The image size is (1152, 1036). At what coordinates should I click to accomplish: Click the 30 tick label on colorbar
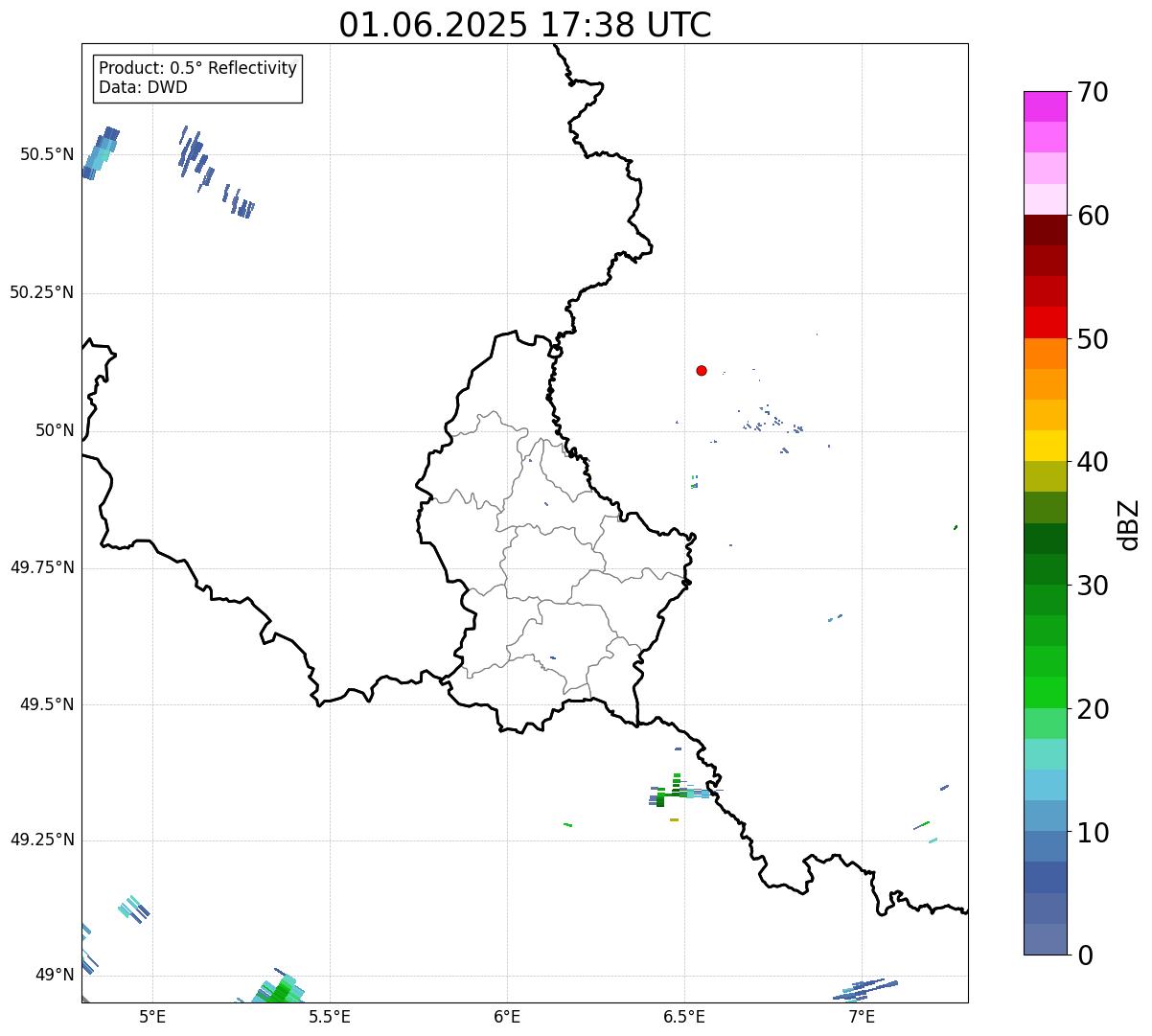pyautogui.click(x=1093, y=586)
